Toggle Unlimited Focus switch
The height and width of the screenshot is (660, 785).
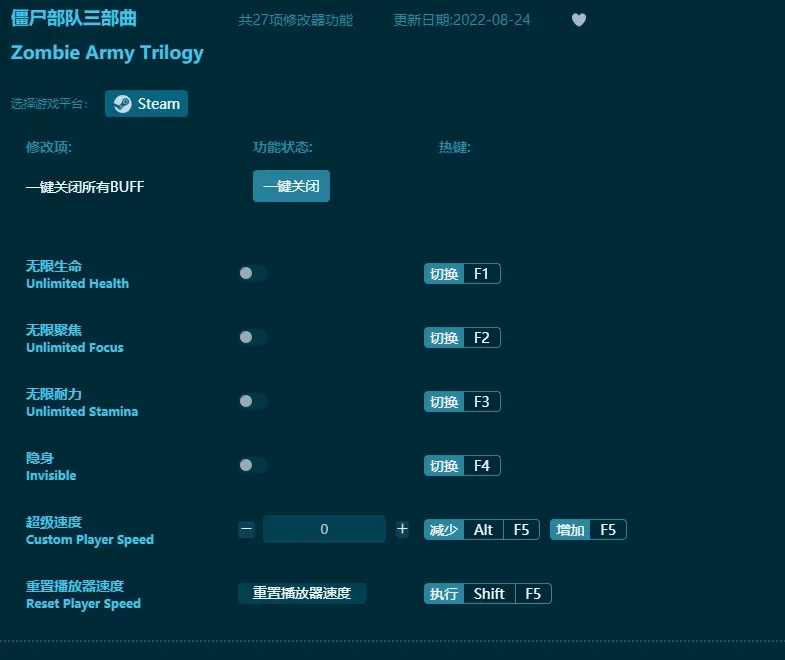tap(253, 338)
